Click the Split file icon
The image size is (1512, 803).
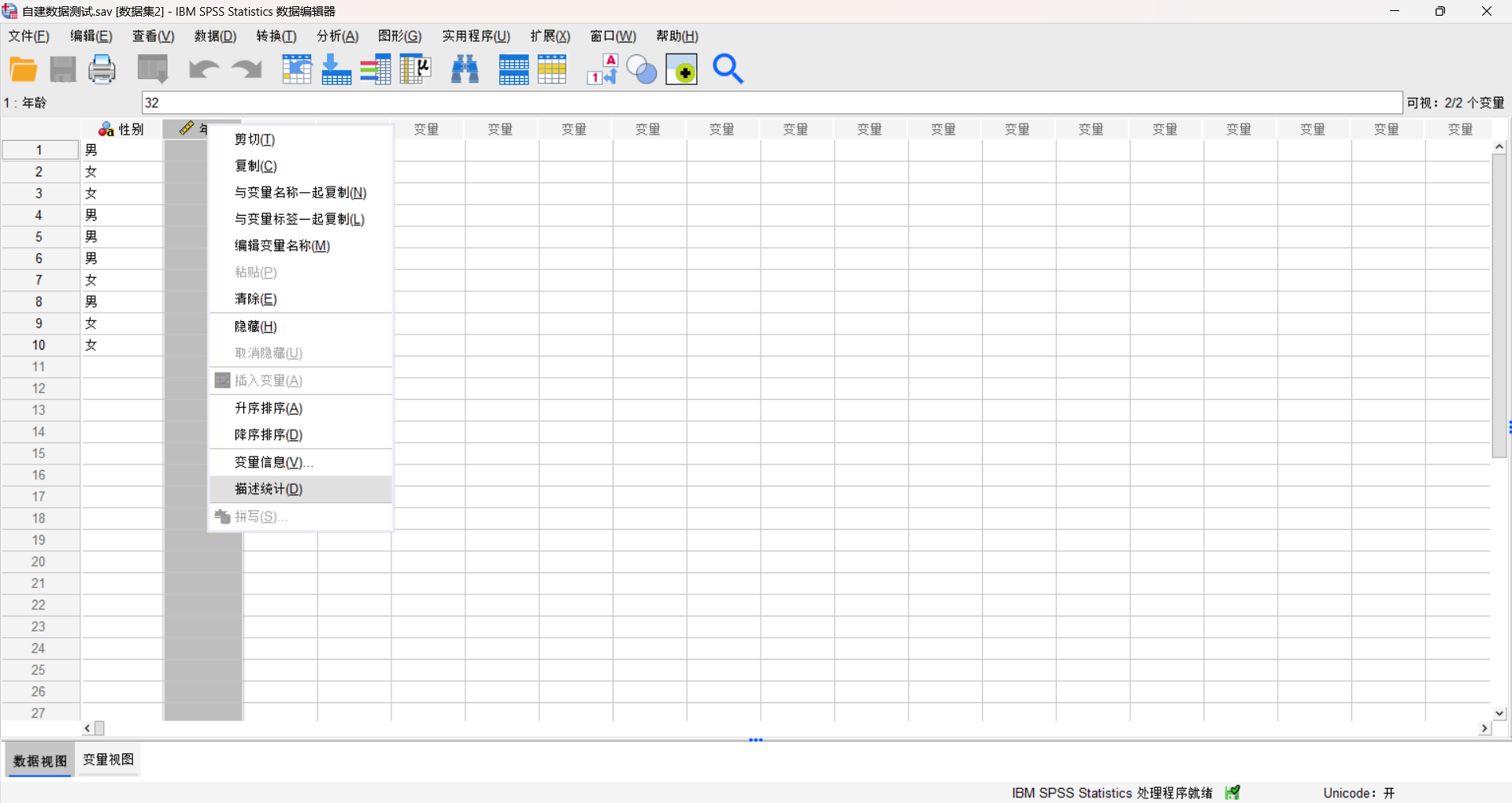point(513,70)
